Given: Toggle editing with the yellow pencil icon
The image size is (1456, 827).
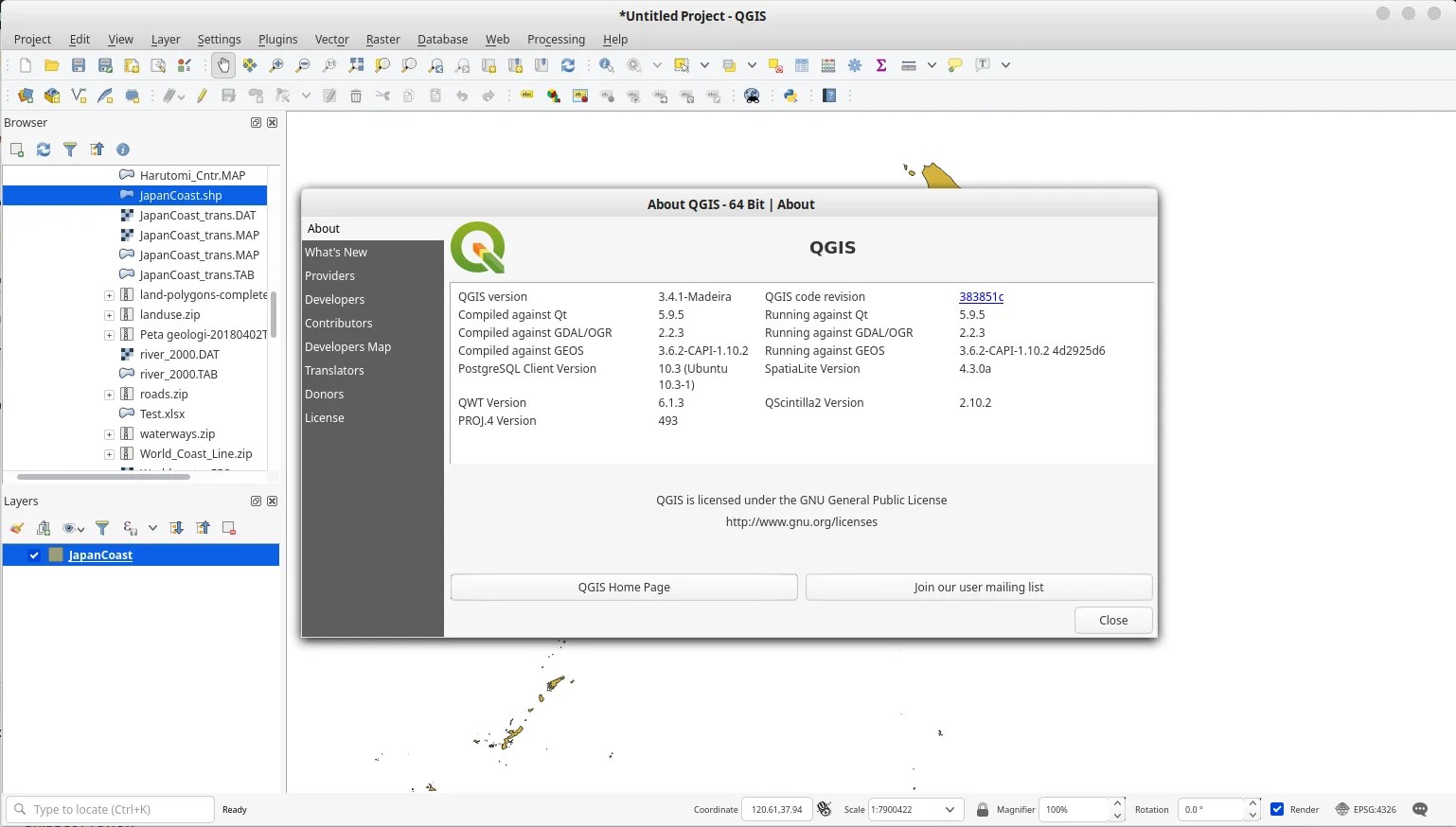Looking at the screenshot, I should point(202,96).
